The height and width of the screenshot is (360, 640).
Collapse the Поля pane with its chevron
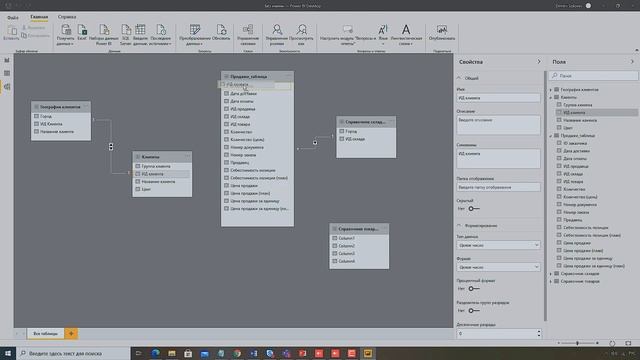click(x=632, y=62)
